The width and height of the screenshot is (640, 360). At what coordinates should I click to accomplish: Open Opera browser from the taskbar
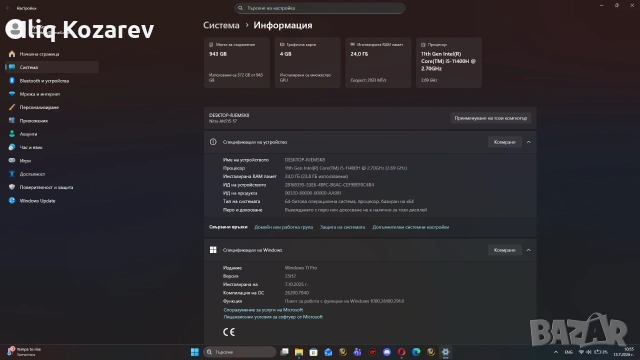(402, 352)
